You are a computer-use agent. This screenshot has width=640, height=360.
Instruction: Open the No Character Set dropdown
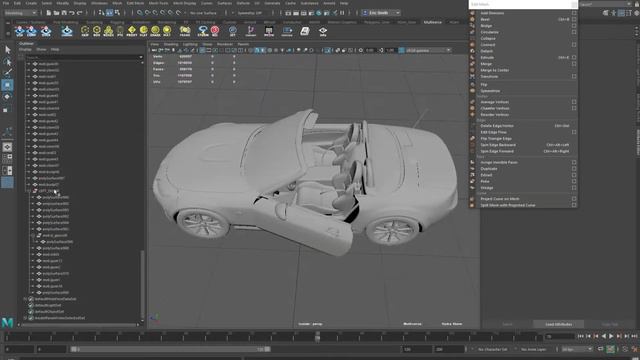(x=492, y=349)
